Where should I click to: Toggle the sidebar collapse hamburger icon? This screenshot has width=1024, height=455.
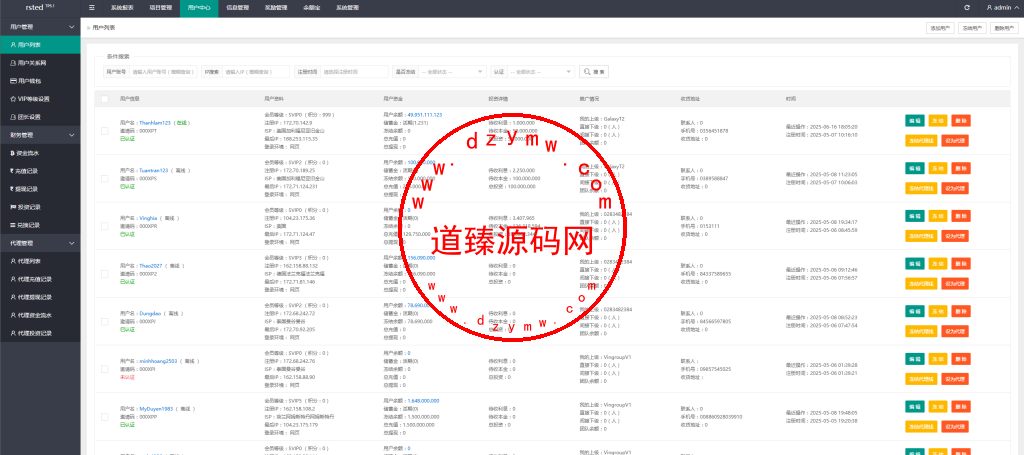pyautogui.click(x=91, y=8)
